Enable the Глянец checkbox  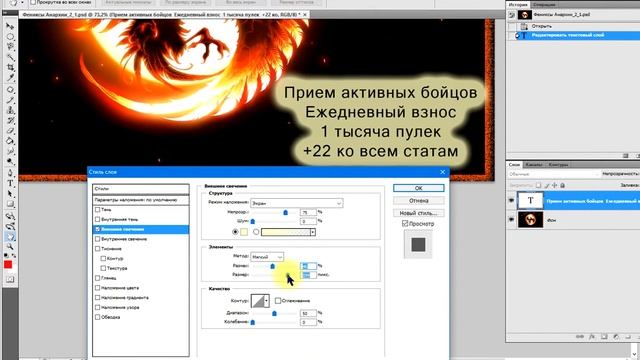[x=98, y=278]
